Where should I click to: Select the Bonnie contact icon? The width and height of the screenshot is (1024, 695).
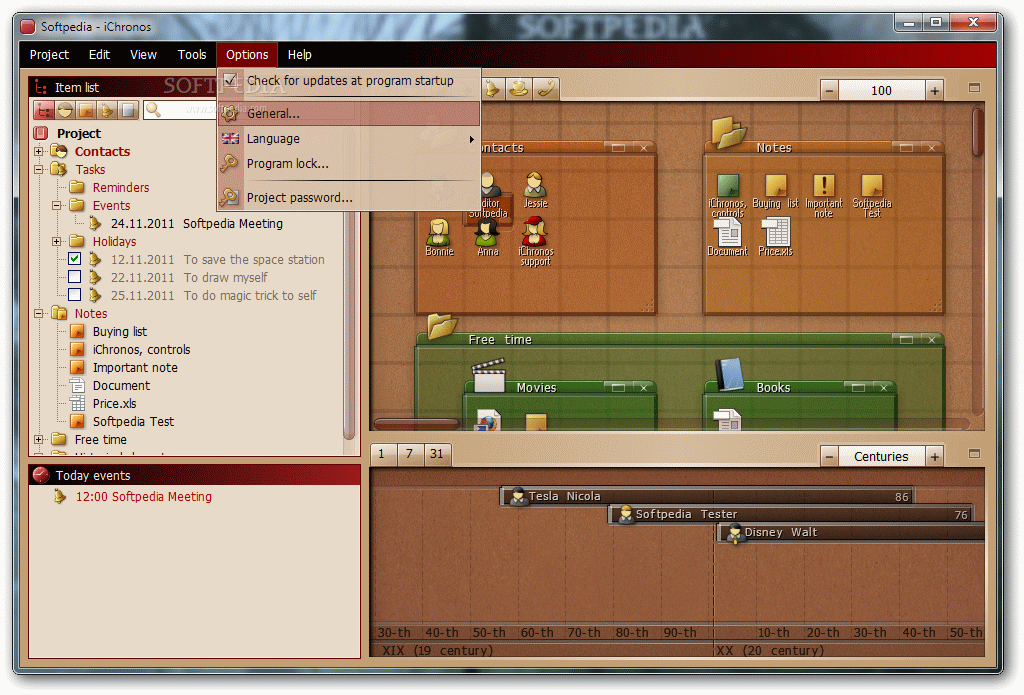coord(439,237)
